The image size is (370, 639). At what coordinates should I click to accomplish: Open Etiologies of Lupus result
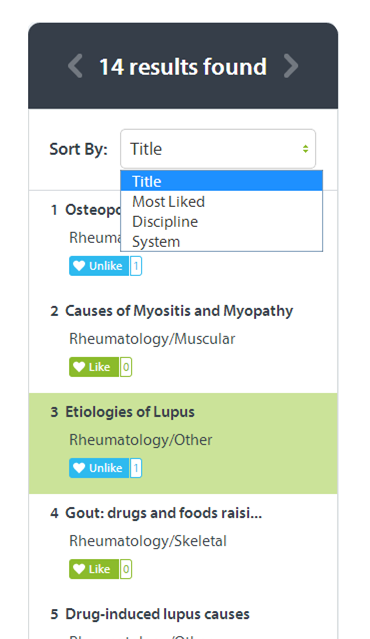coord(130,412)
